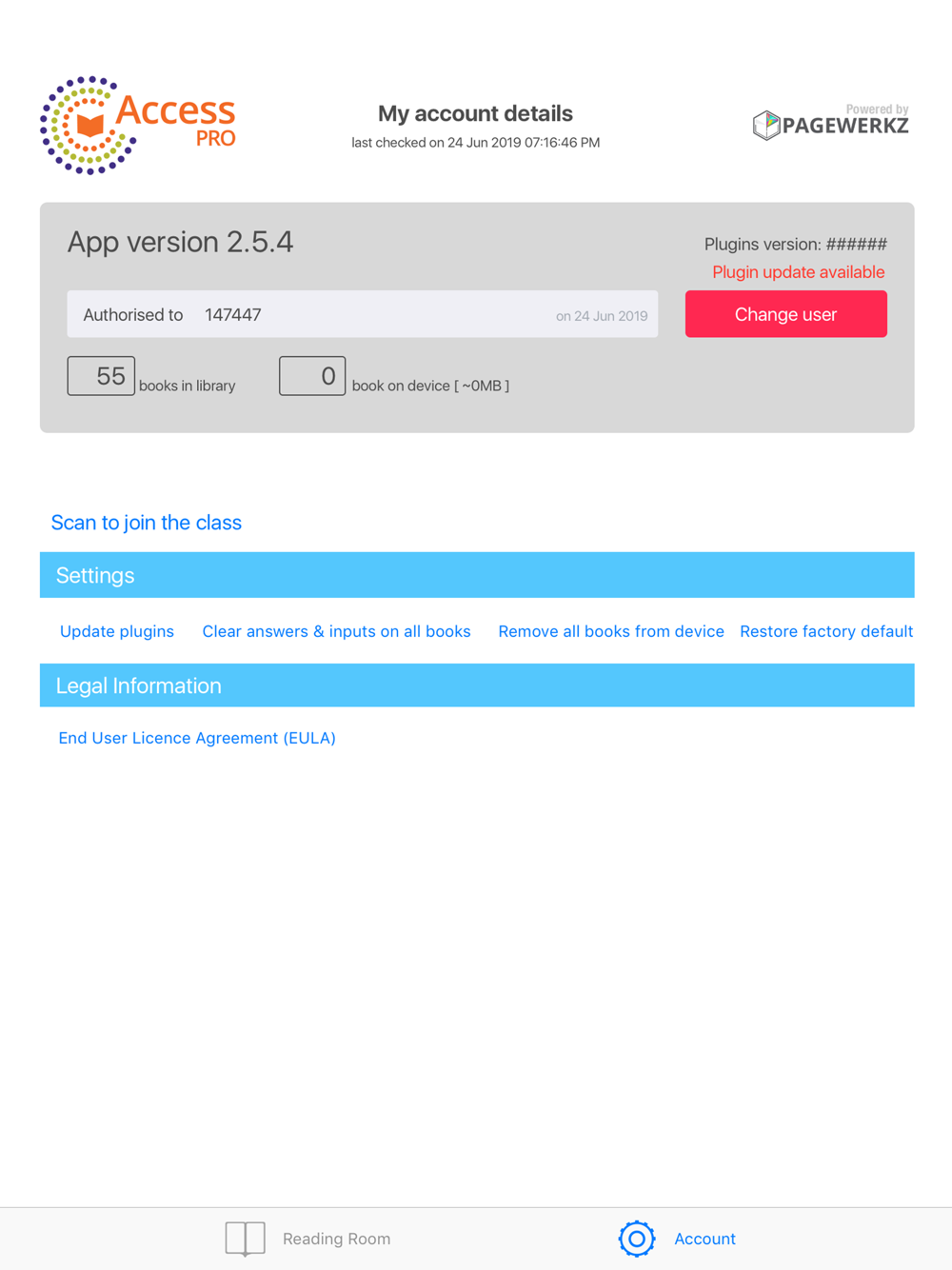This screenshot has height=1270, width=952.
Task: Tap the Pagewerkz logo
Action: pos(830,123)
